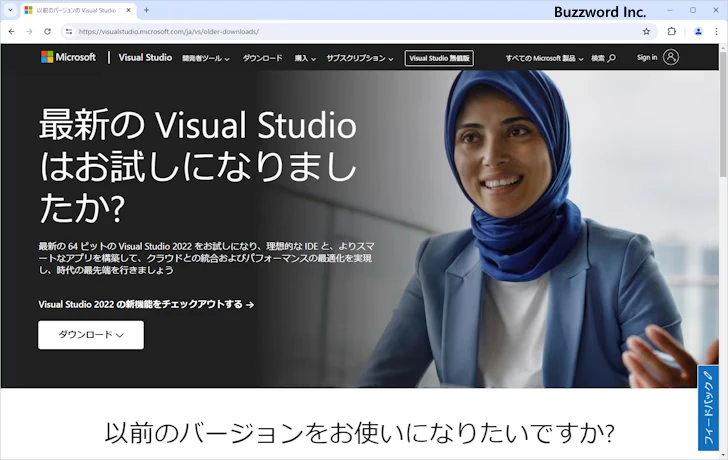This screenshot has width=728, height=460.
Task: Open the ダウンロード nav menu item
Action: (262, 58)
